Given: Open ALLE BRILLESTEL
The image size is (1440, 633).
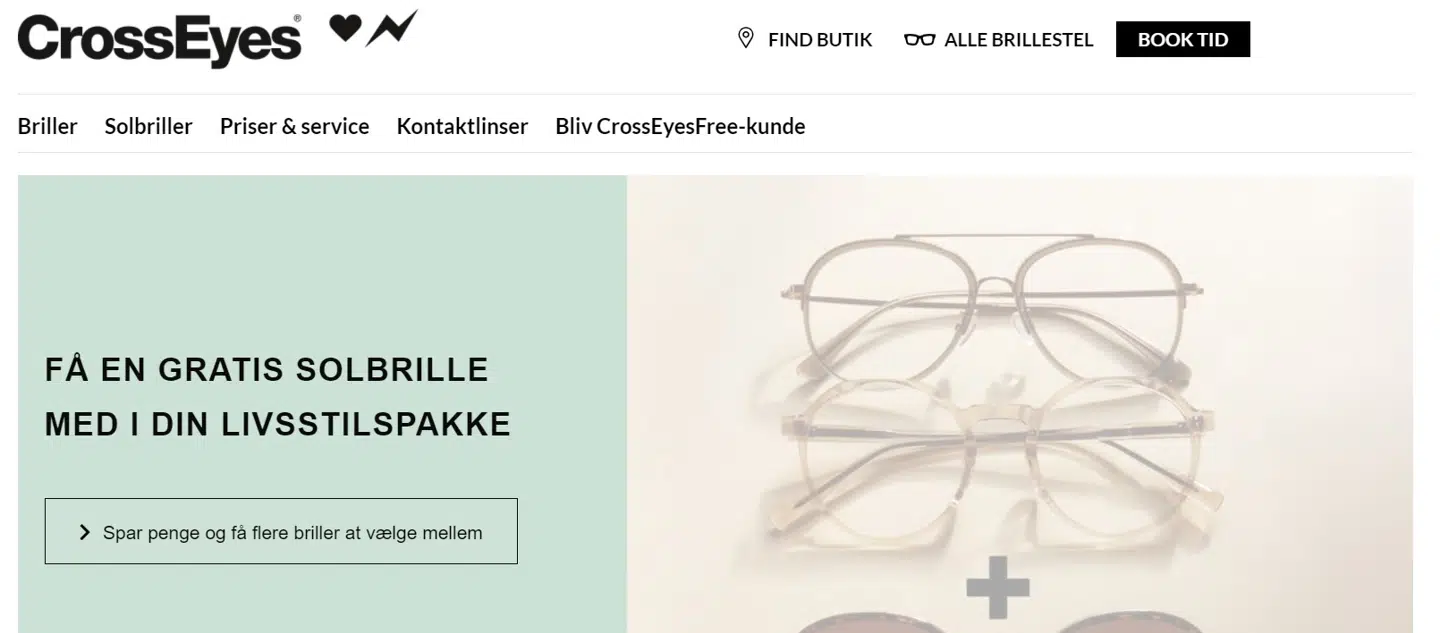Looking at the screenshot, I should (1019, 39).
